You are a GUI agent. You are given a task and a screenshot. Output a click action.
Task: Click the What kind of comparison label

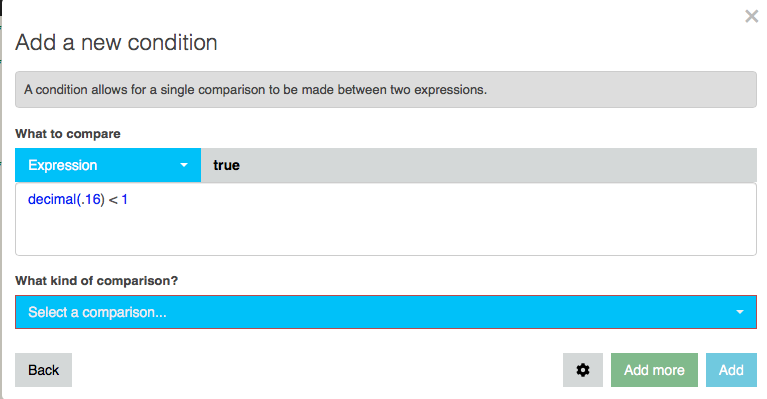[x=96, y=281]
